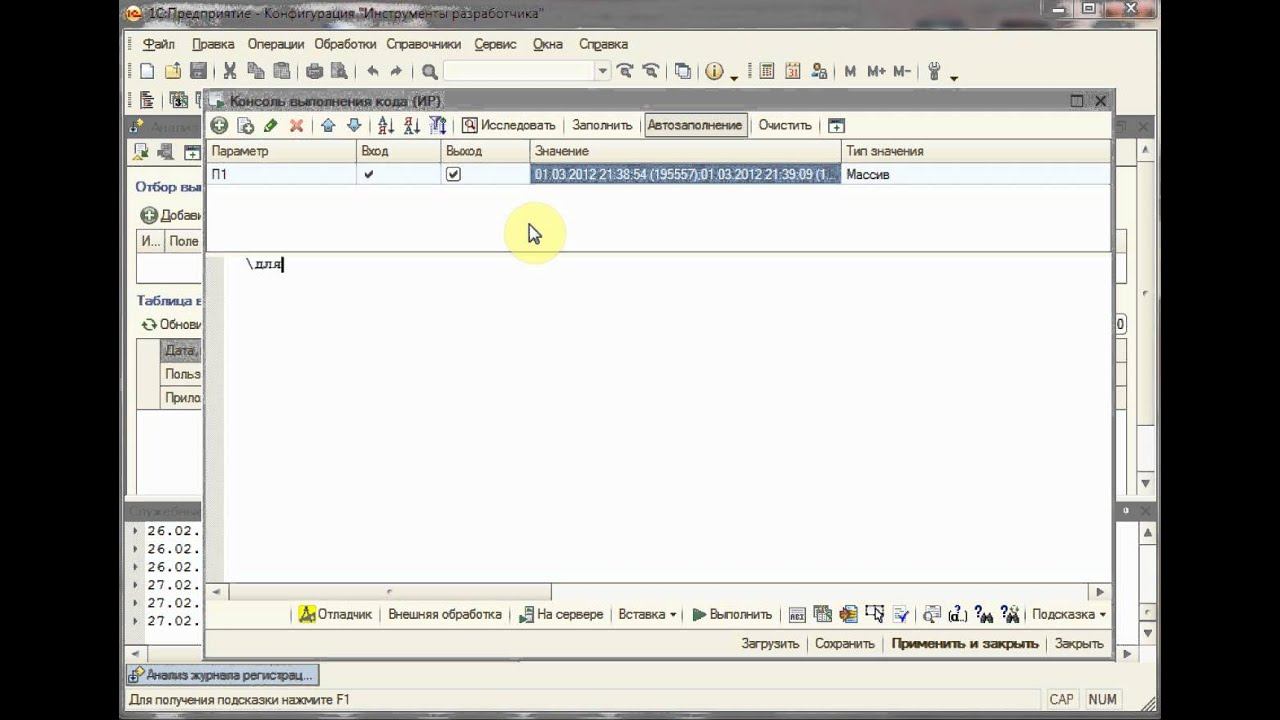This screenshot has height=720, width=1280.
Task: Click the Внешняя обработка button
Action: pyautogui.click(x=445, y=614)
